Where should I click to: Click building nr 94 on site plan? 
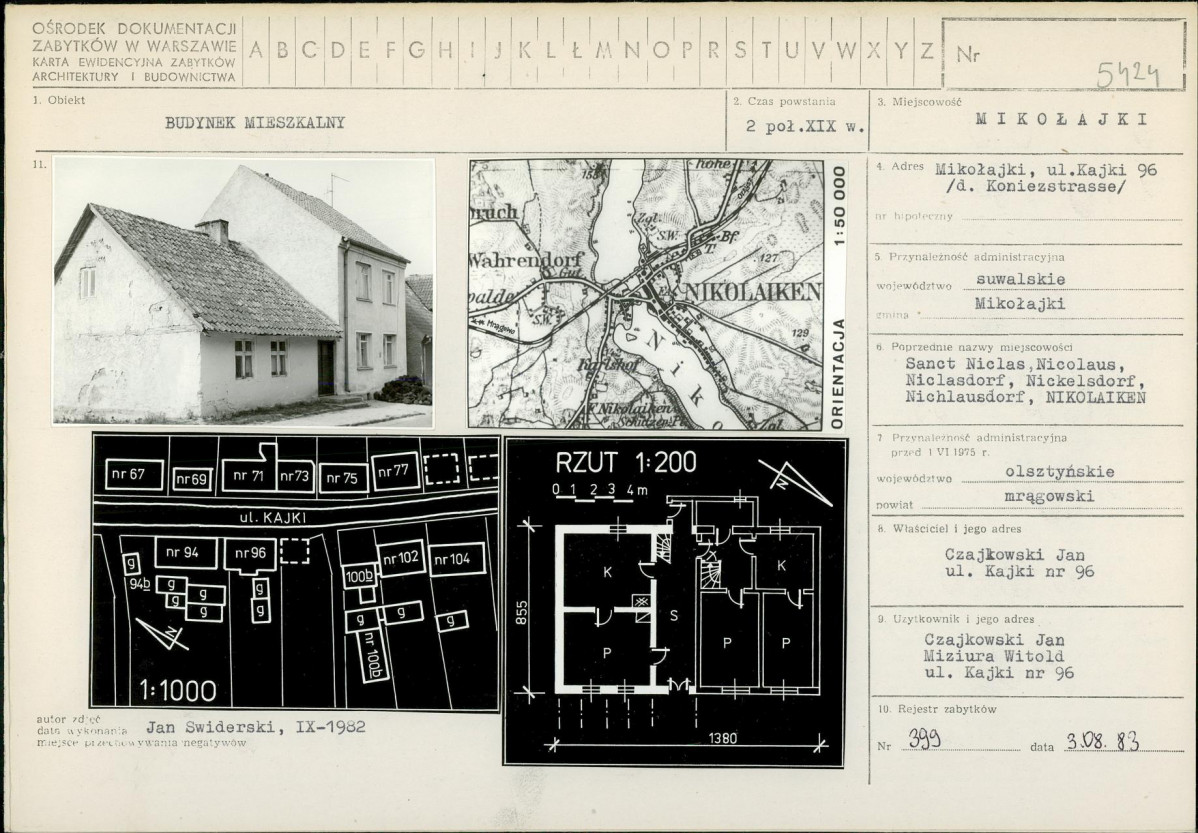(x=186, y=553)
